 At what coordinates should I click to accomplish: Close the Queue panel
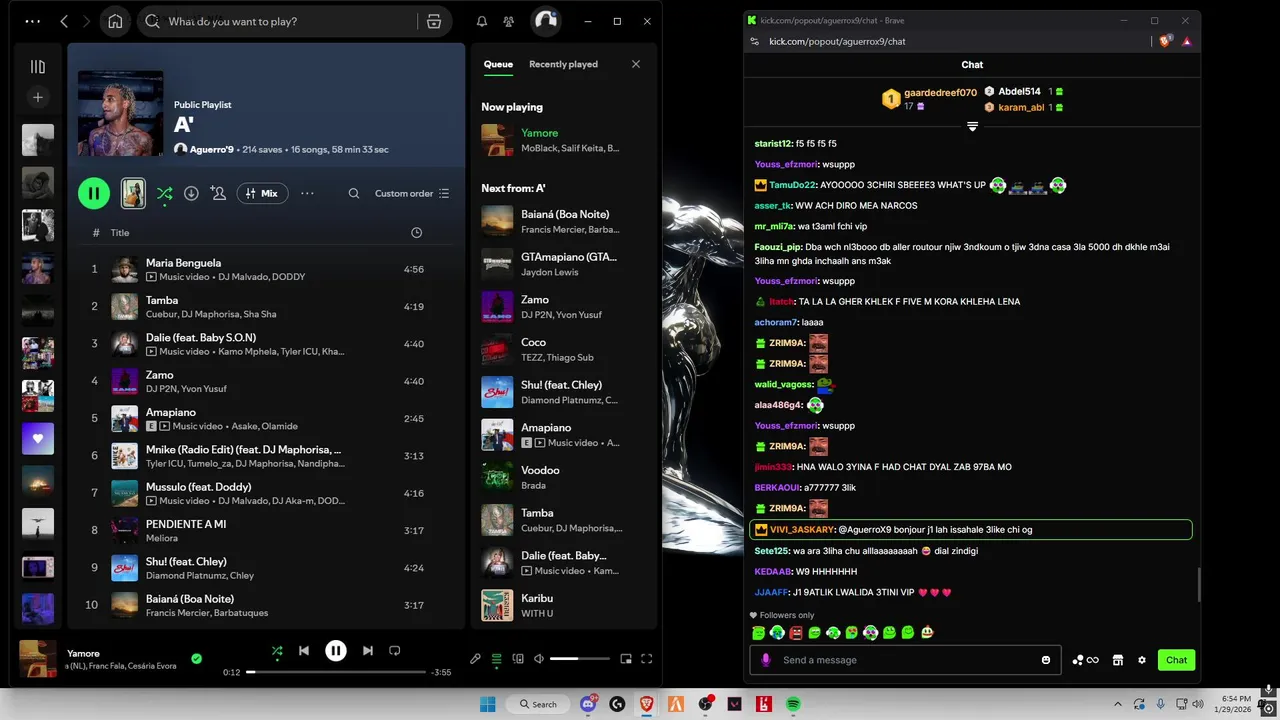coord(636,64)
